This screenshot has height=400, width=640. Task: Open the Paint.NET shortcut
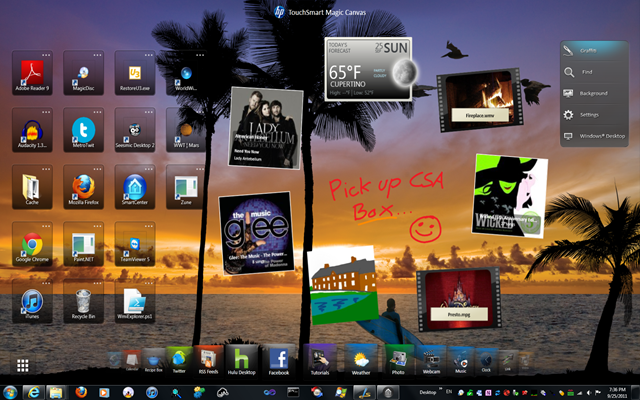[x=84, y=244]
